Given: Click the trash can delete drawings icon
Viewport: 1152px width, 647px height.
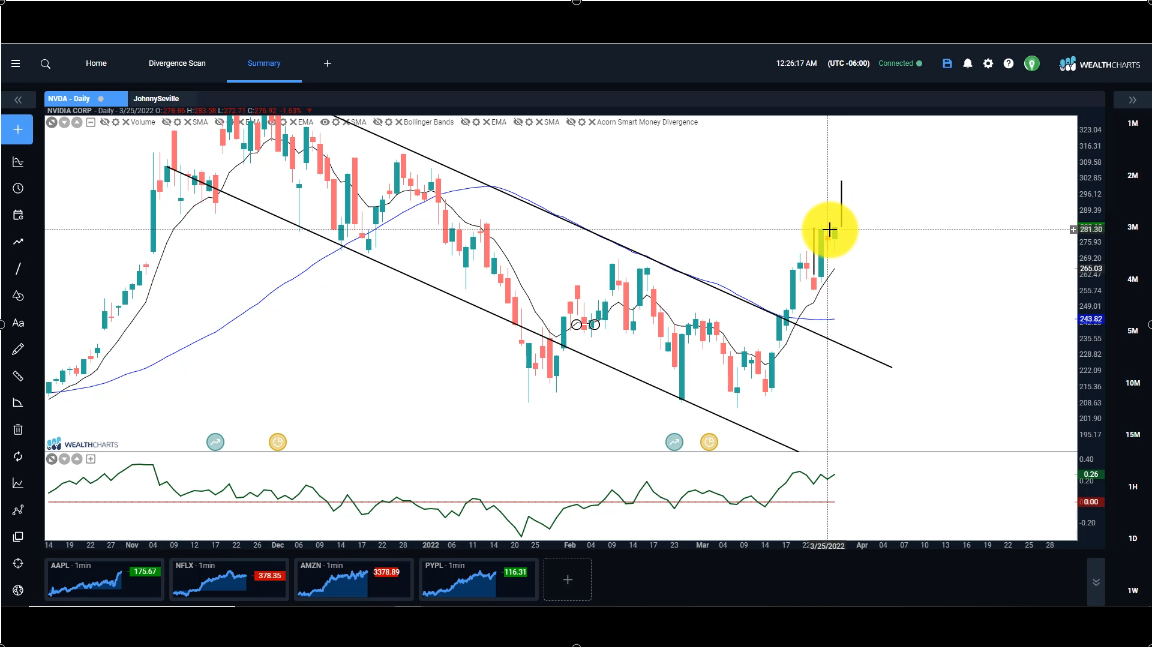Looking at the screenshot, I should [x=18, y=430].
